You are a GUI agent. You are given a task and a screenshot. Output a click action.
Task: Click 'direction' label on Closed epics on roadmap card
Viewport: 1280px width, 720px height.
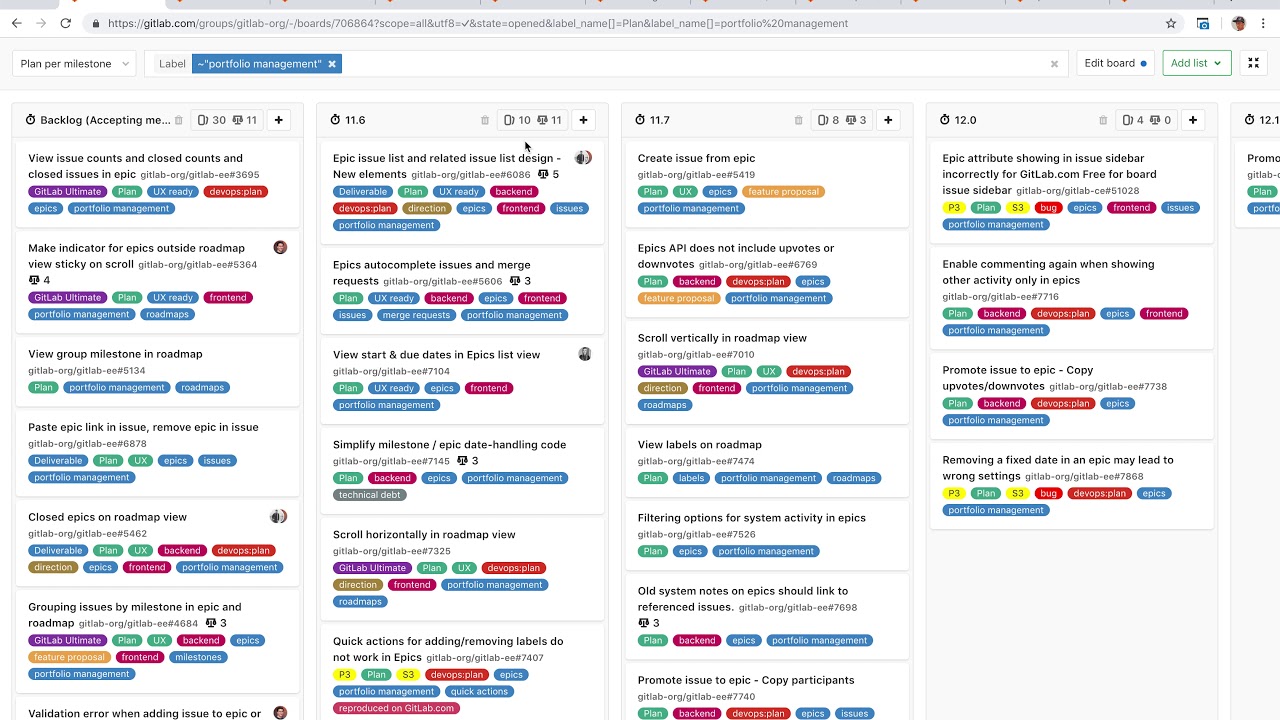point(53,567)
